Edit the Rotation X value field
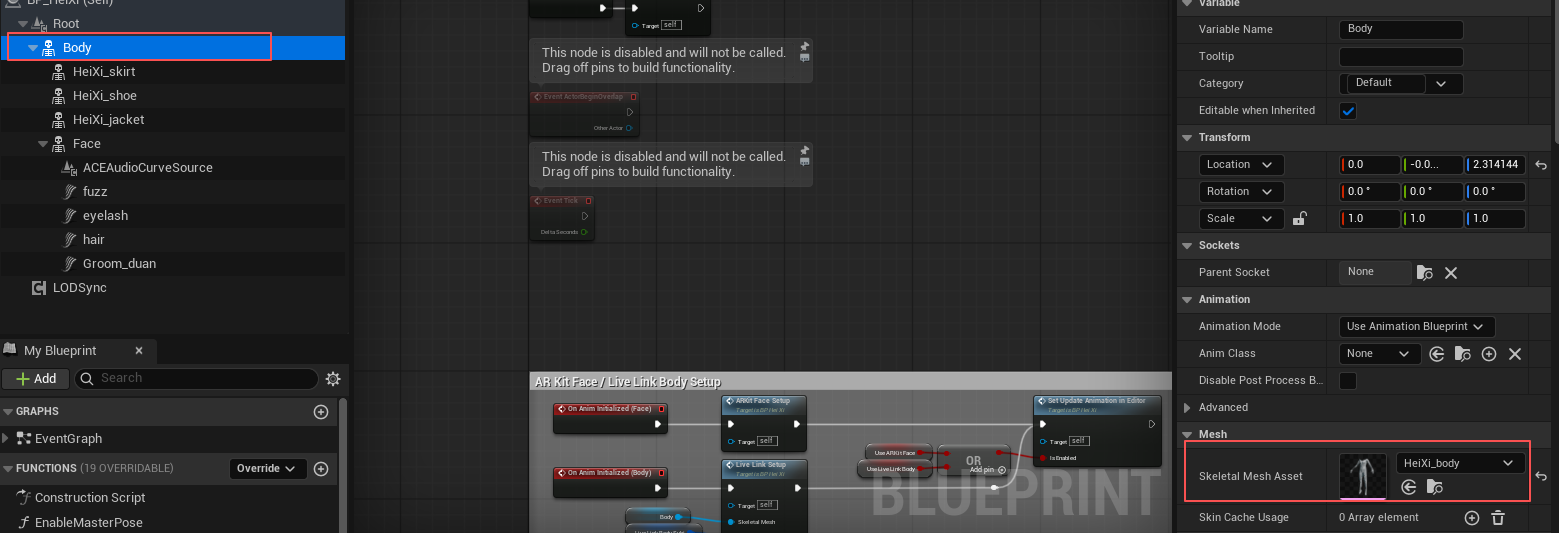 [x=1369, y=192]
